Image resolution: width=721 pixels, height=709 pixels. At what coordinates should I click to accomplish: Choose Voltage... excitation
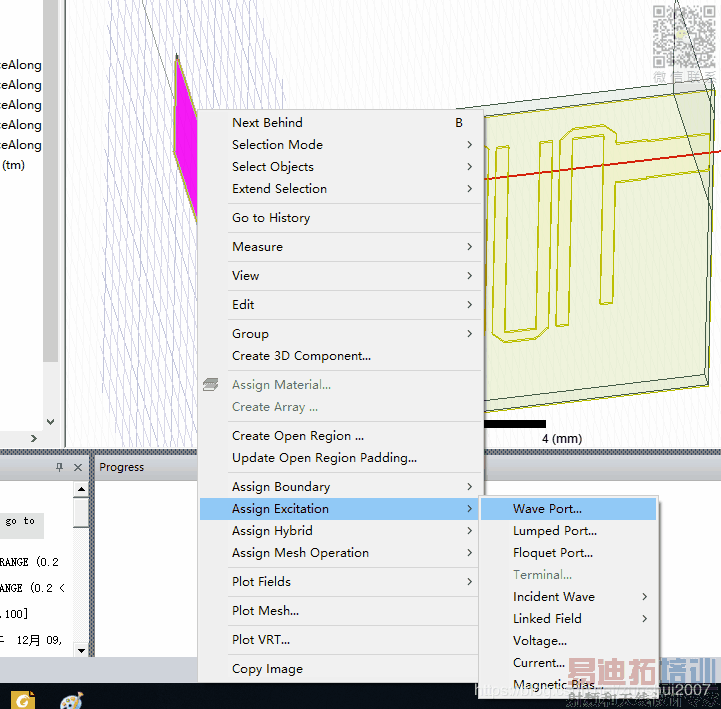pos(568,641)
